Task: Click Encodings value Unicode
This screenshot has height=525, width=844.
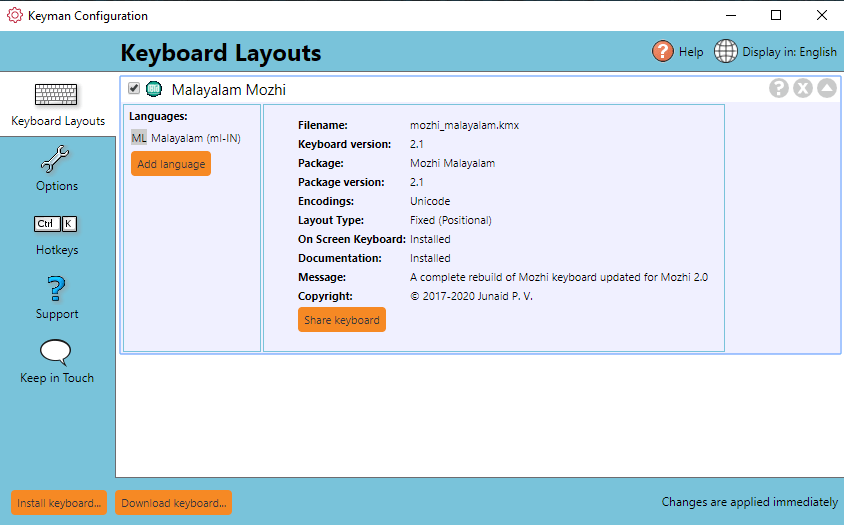Action: click(x=430, y=201)
